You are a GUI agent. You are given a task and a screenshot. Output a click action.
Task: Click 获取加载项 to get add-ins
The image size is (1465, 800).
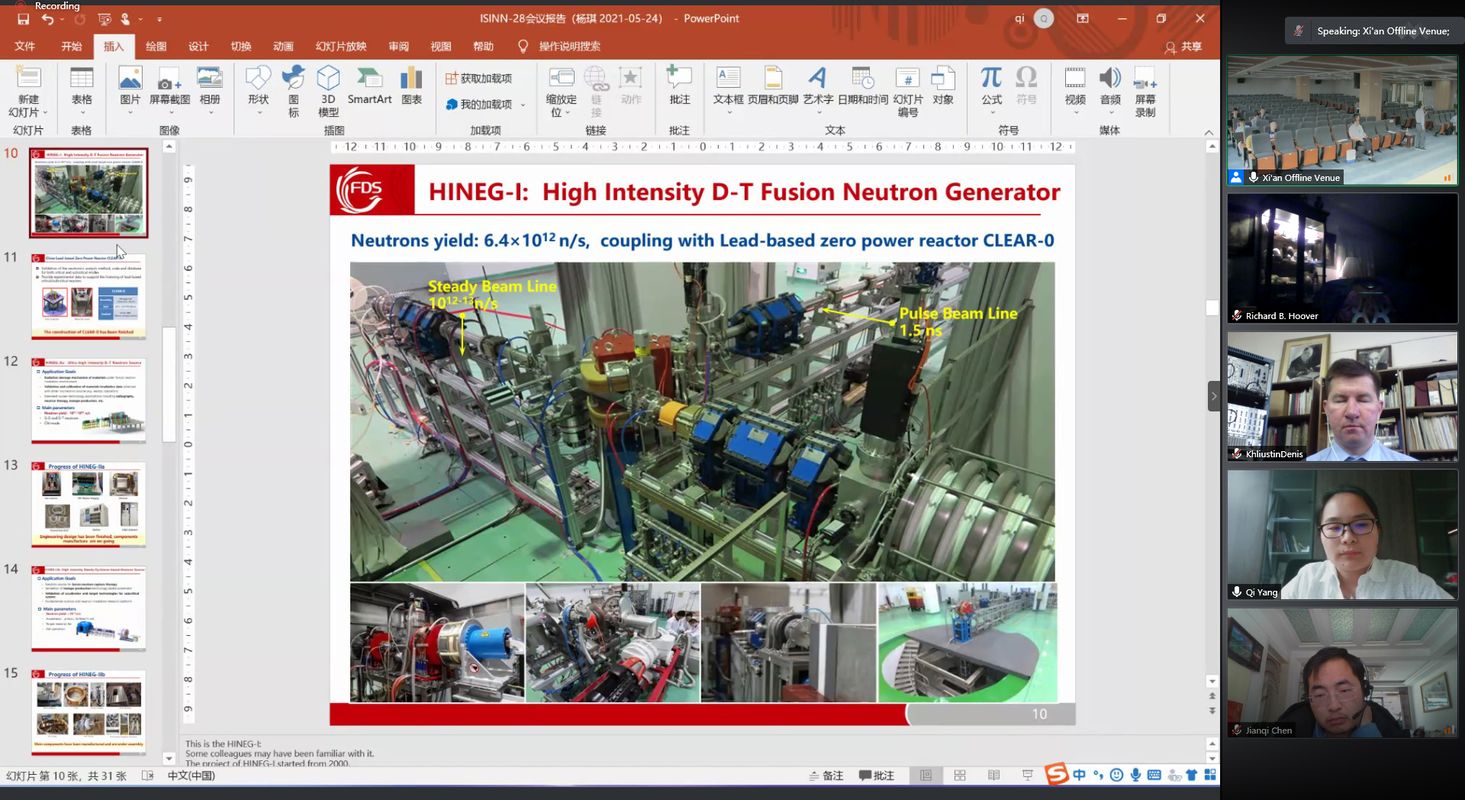click(478, 78)
